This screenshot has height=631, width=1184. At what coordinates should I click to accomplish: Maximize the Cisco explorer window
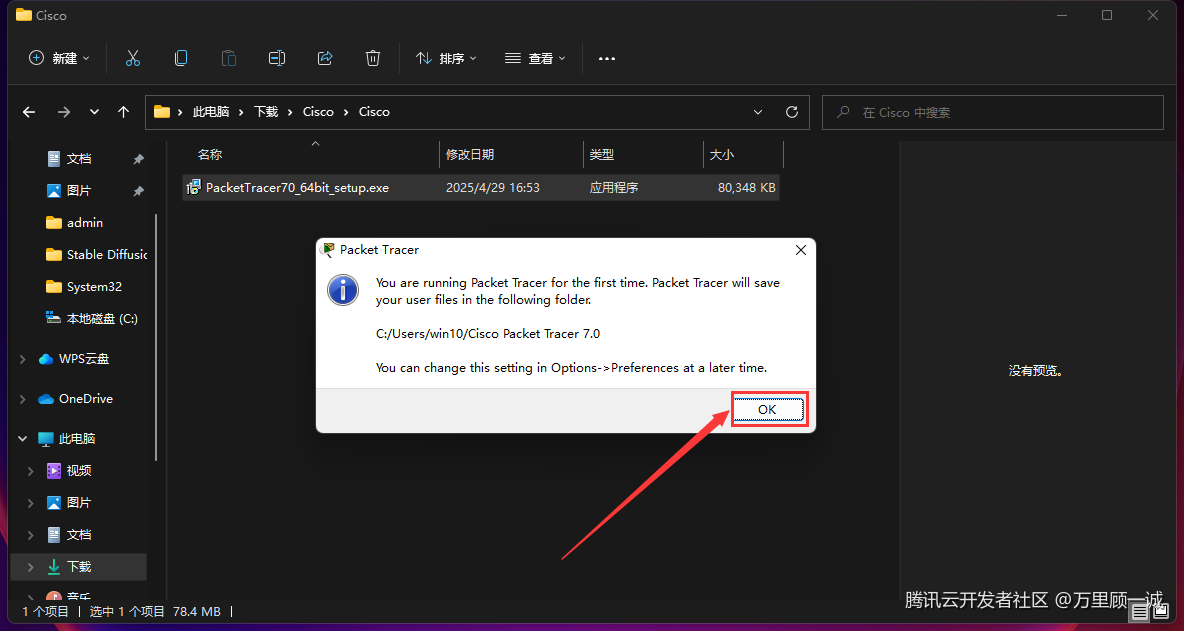click(x=1107, y=15)
